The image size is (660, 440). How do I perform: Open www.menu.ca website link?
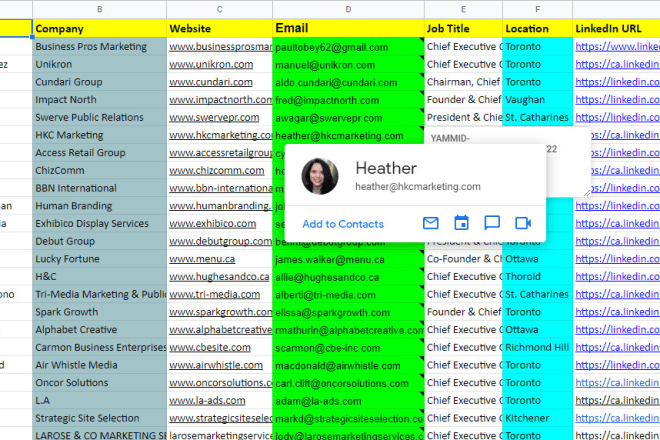[x=202, y=259]
